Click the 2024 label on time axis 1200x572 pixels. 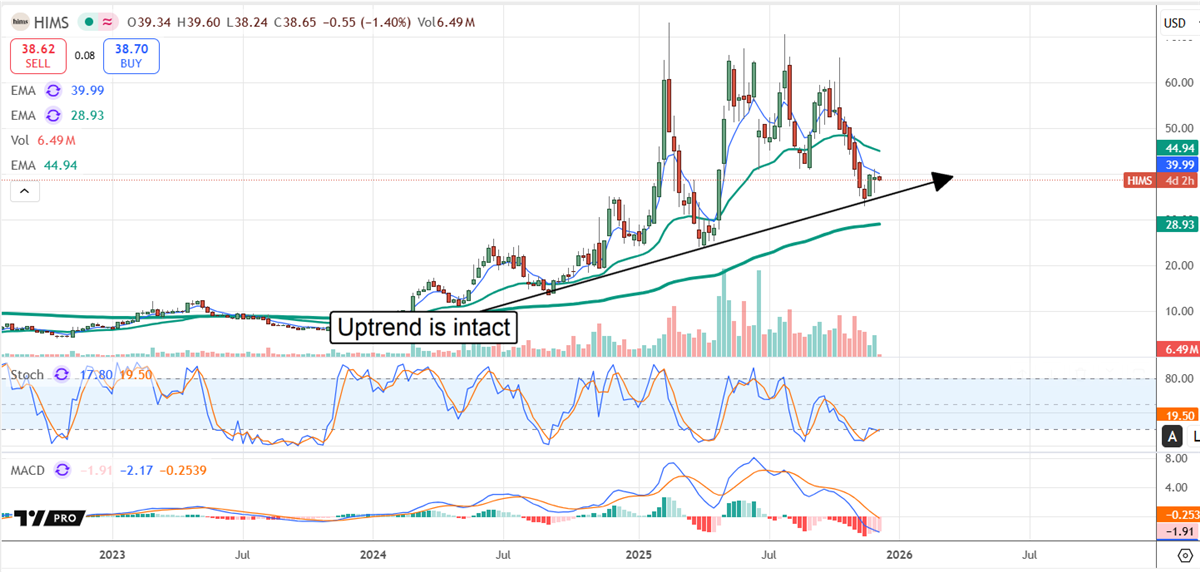tap(374, 553)
